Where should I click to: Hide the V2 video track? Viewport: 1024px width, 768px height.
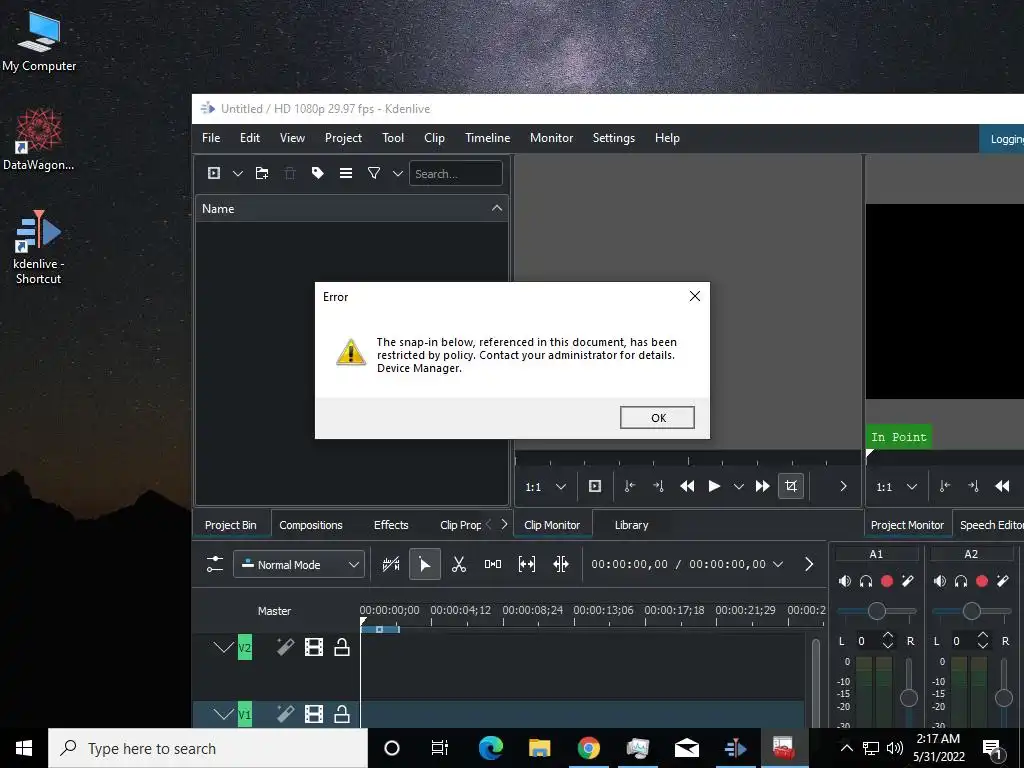tap(313, 647)
